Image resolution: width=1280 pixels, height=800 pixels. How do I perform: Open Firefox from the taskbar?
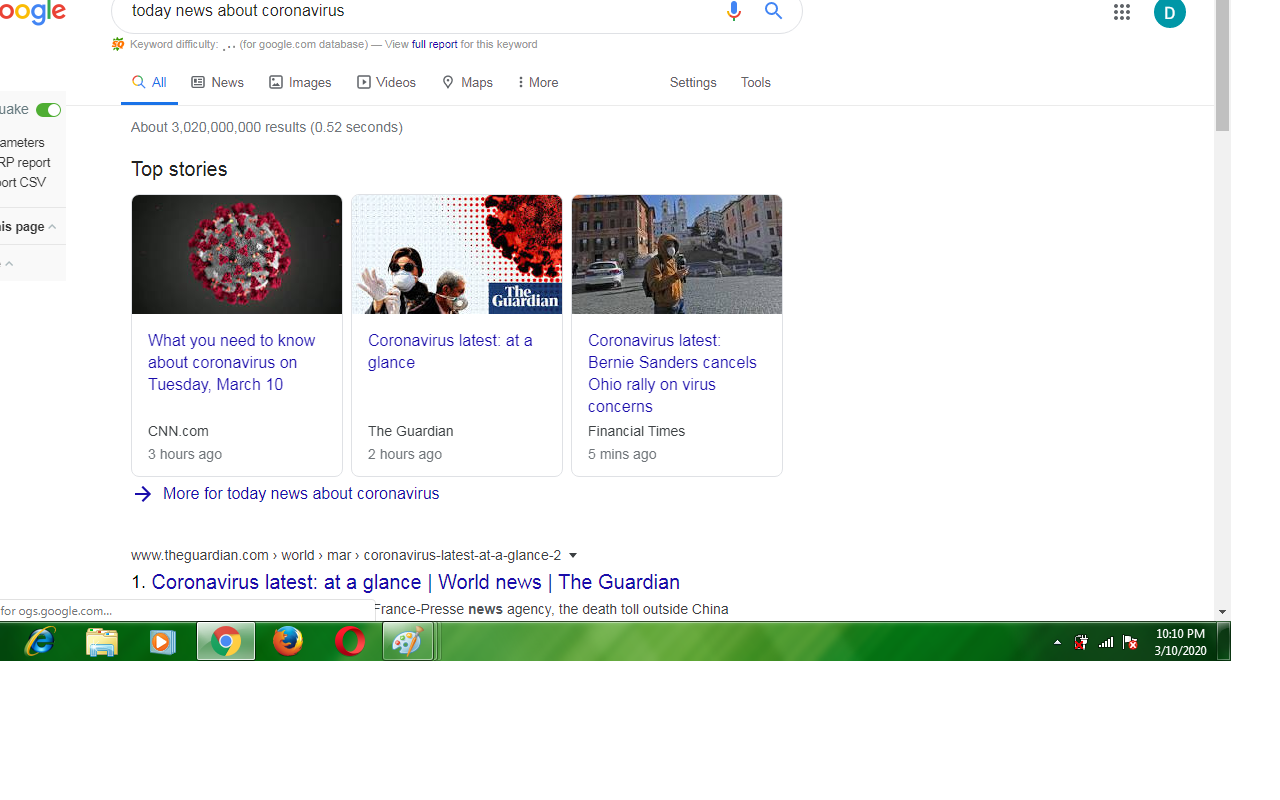tap(288, 641)
